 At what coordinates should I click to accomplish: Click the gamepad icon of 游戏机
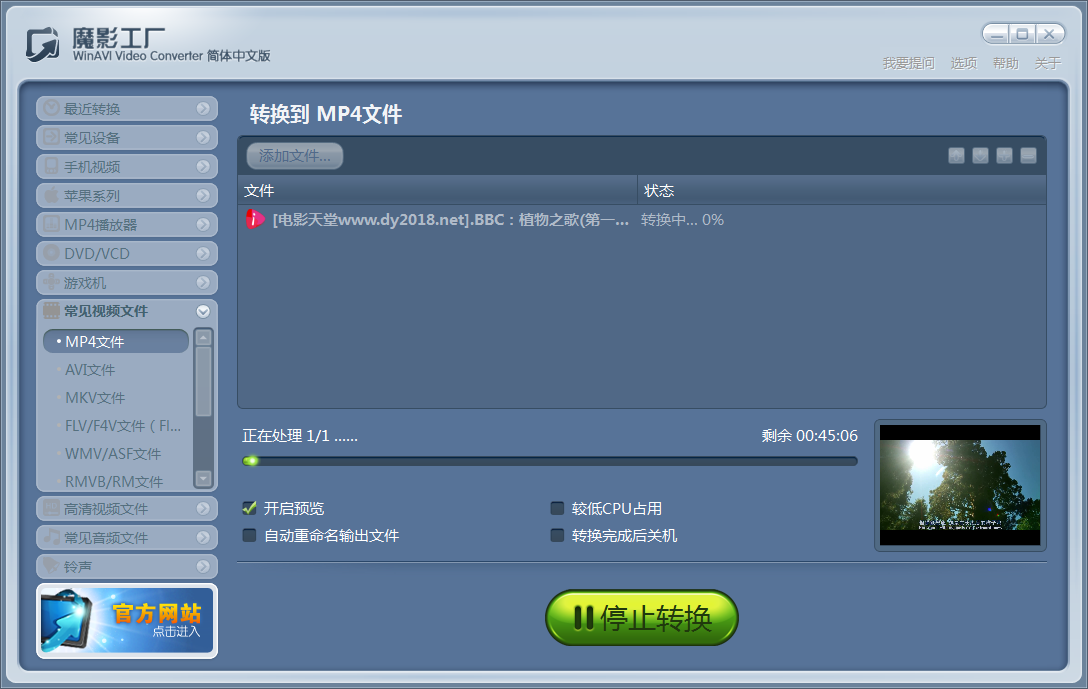pyautogui.click(x=51, y=282)
